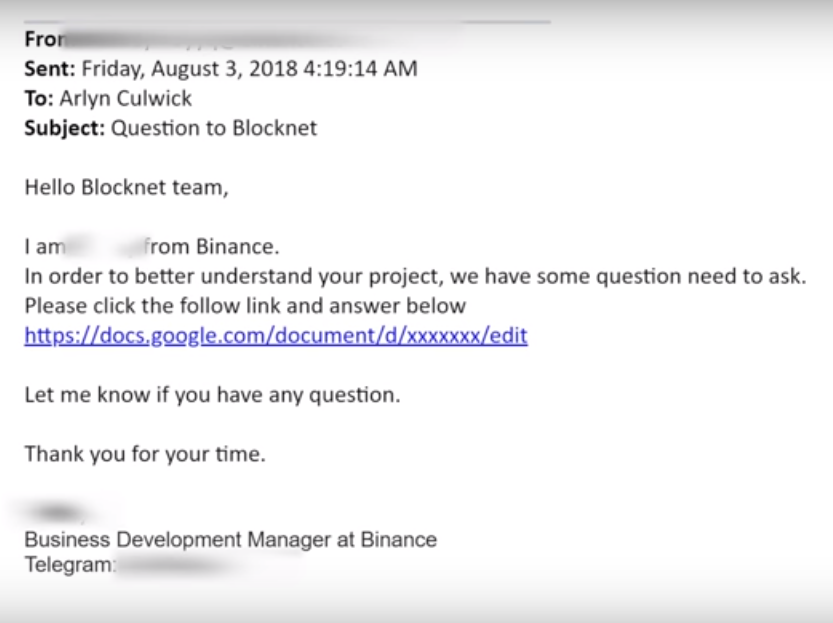Click the bold To label
Screen dimensions: 833x623
[39, 98]
